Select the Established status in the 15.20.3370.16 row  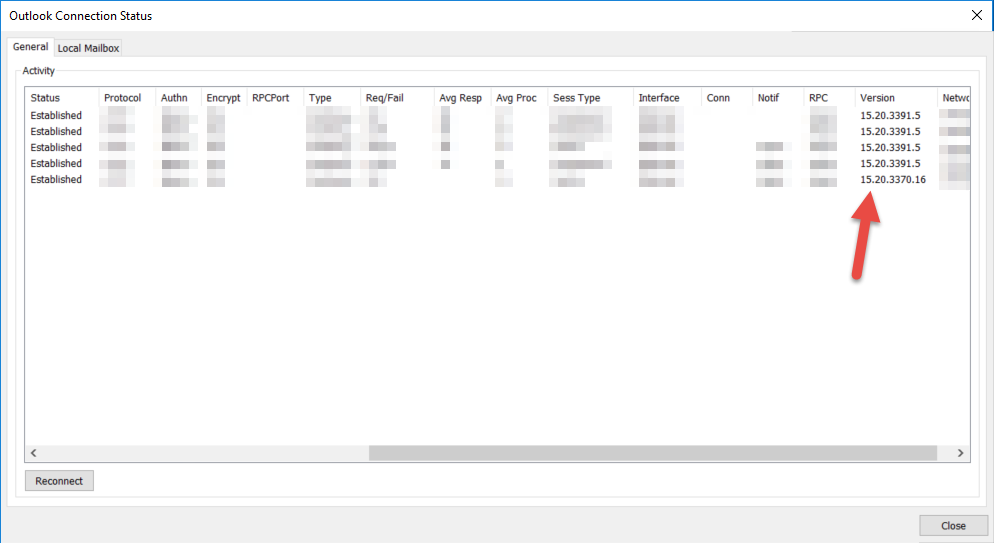56,179
